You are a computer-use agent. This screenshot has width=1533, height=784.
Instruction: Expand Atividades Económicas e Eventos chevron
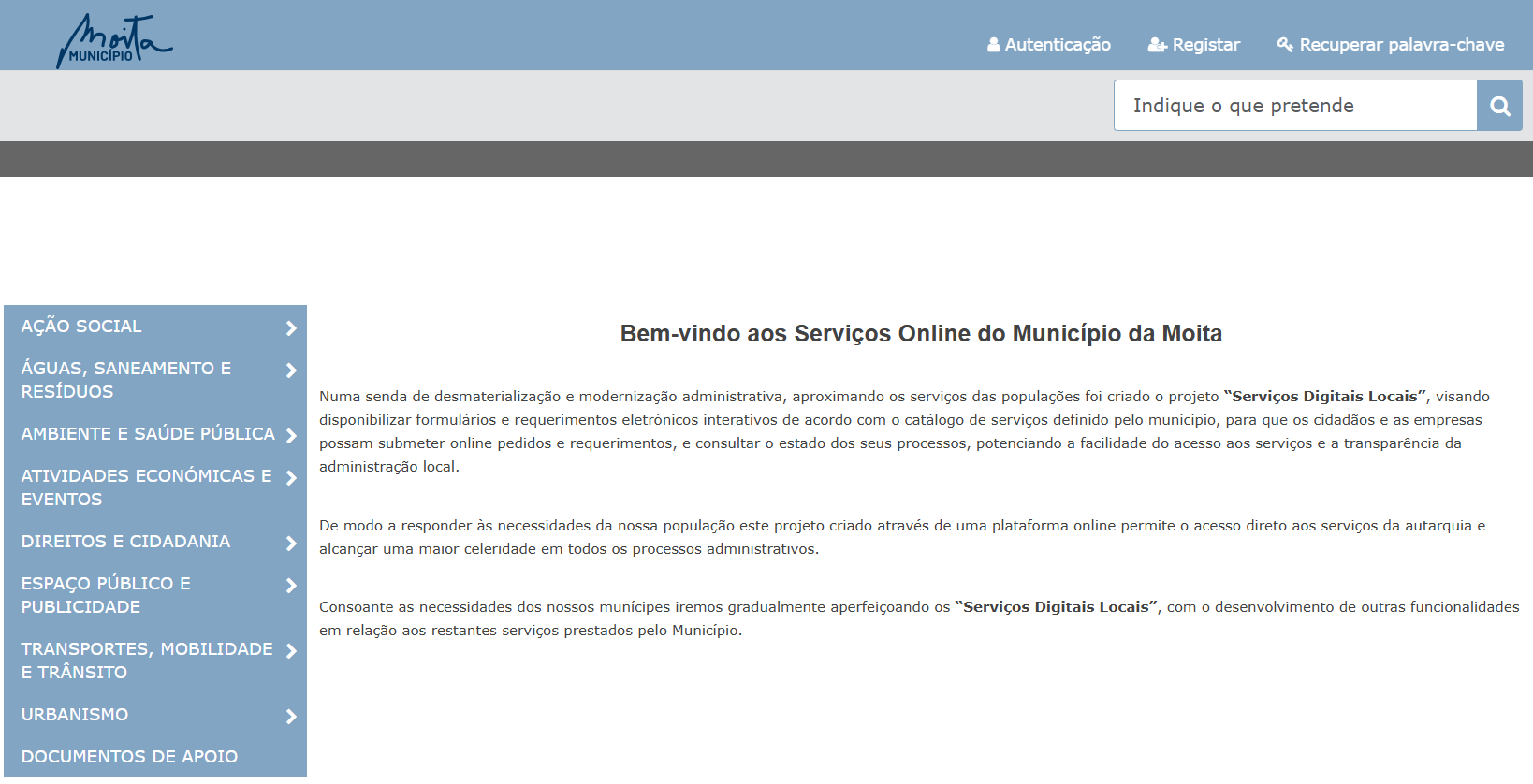click(291, 478)
